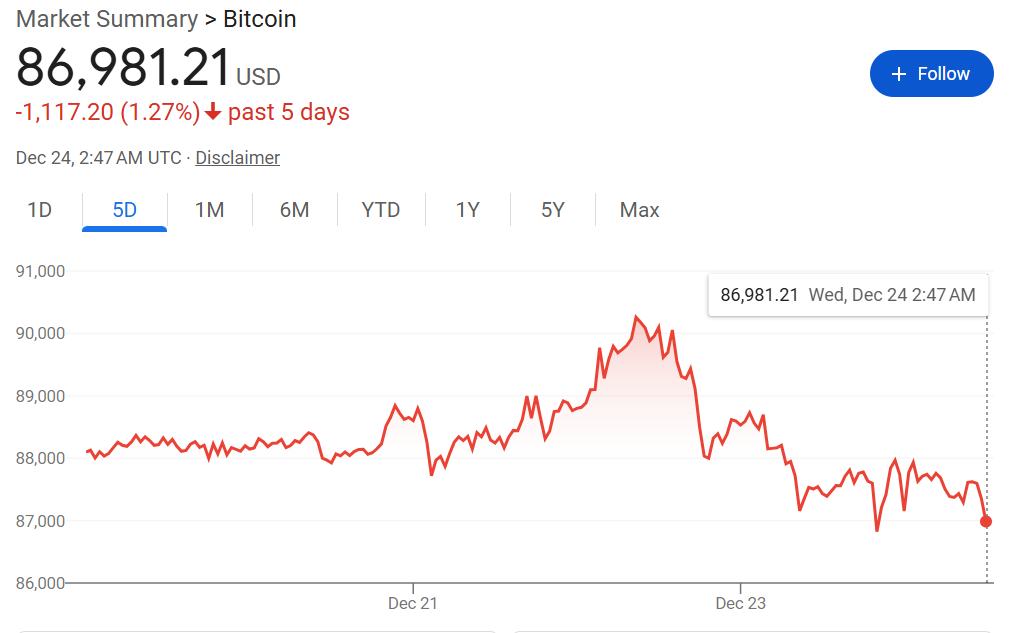Click the Follow button
Image resolution: width=1014 pixels, height=633 pixels.
click(931, 74)
